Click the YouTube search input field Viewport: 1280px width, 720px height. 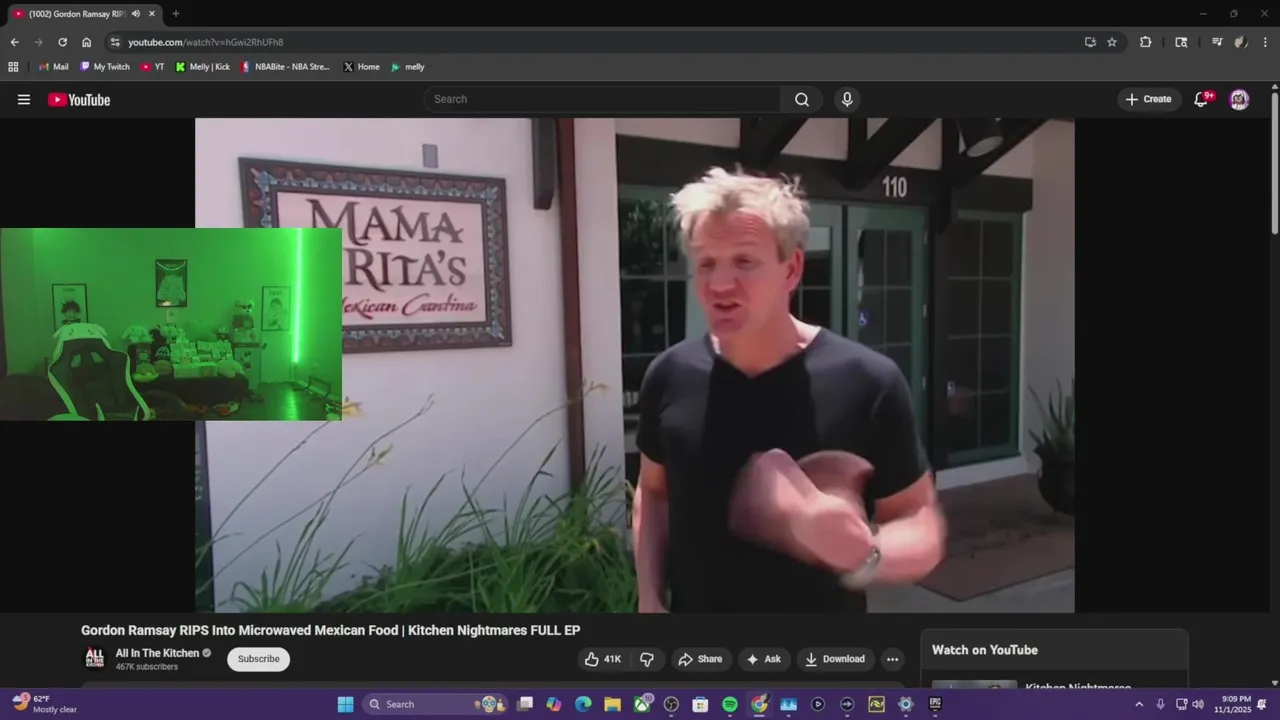click(x=603, y=99)
